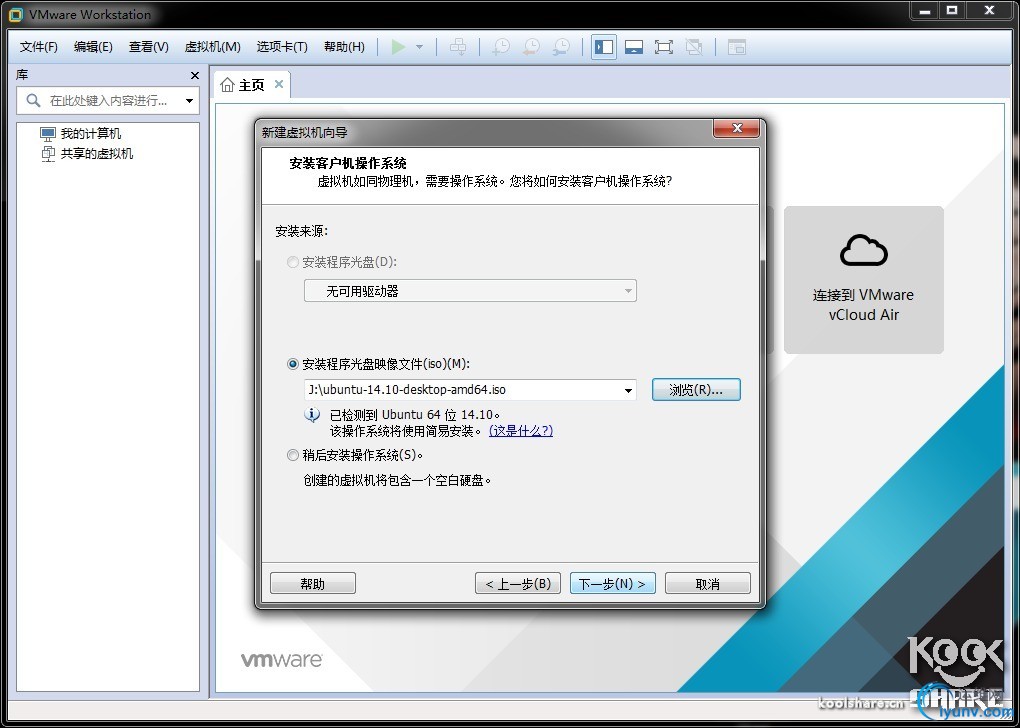Open the library search dropdown arrow

(x=189, y=101)
